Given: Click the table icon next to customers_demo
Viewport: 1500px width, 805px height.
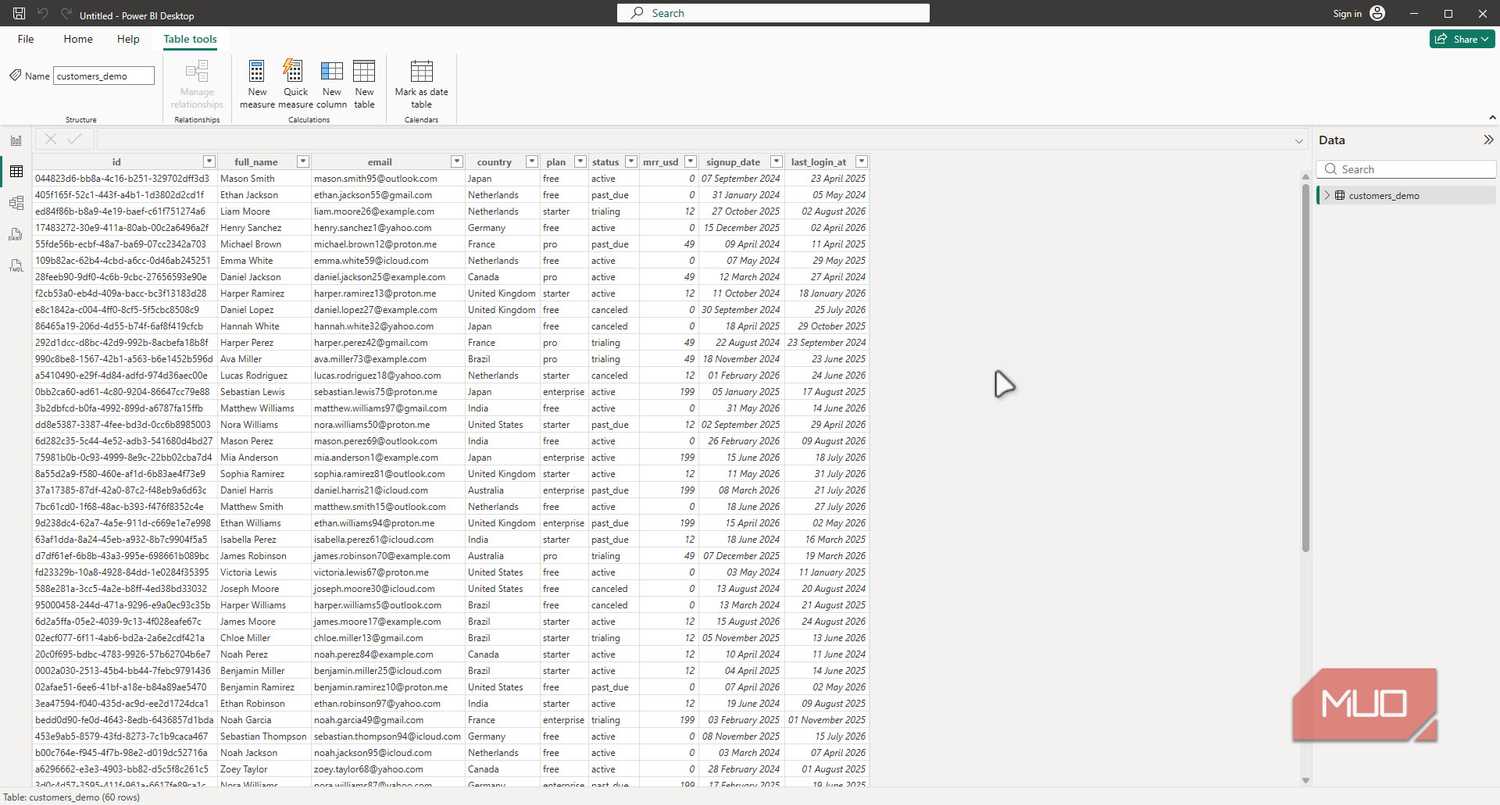Looking at the screenshot, I should pos(1340,195).
